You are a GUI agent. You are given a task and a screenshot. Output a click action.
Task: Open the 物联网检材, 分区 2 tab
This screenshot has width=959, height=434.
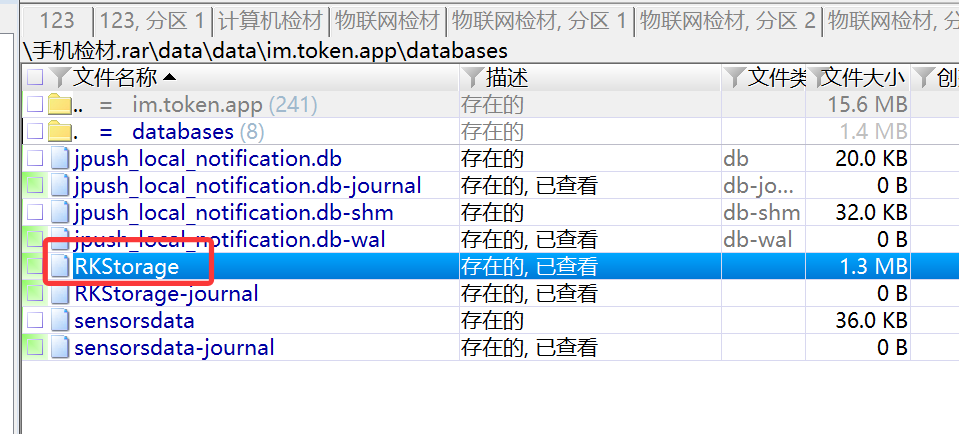coord(728,22)
